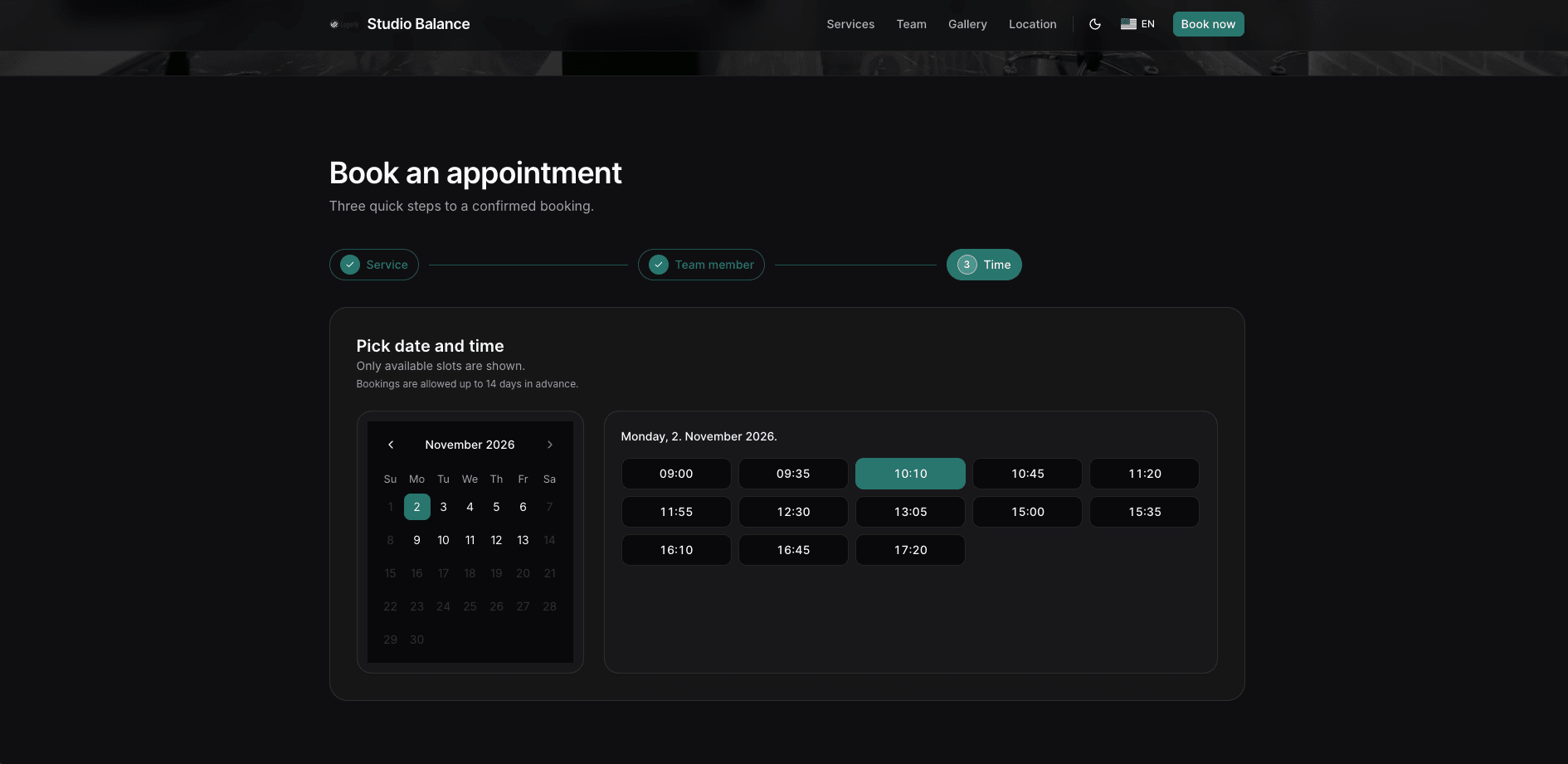Open the EN language selector

click(x=1137, y=24)
